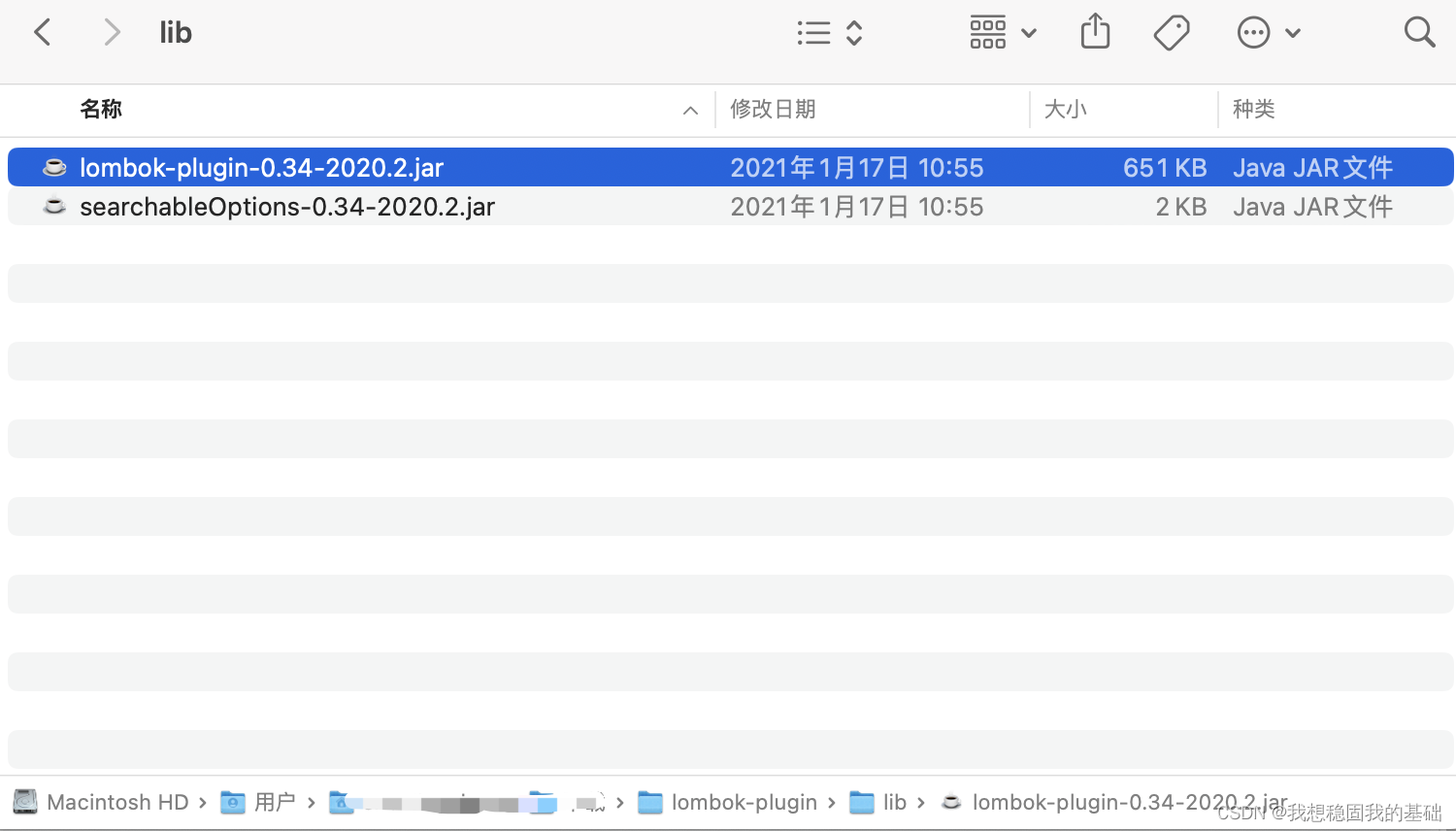Screen dimensions: 1456x831
Task: Open Macintosh HD in the path bar
Action: tap(117, 803)
